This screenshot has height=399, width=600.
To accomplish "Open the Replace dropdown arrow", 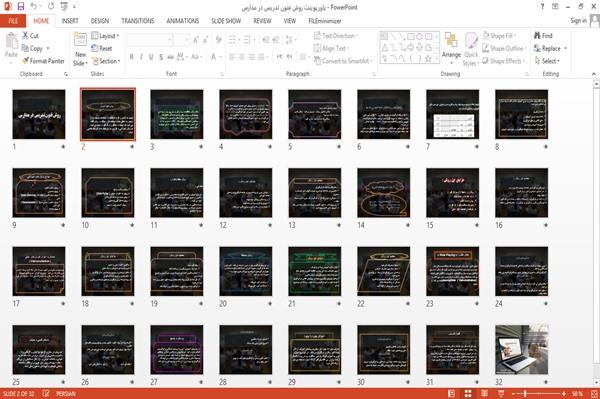I will click(566, 49).
